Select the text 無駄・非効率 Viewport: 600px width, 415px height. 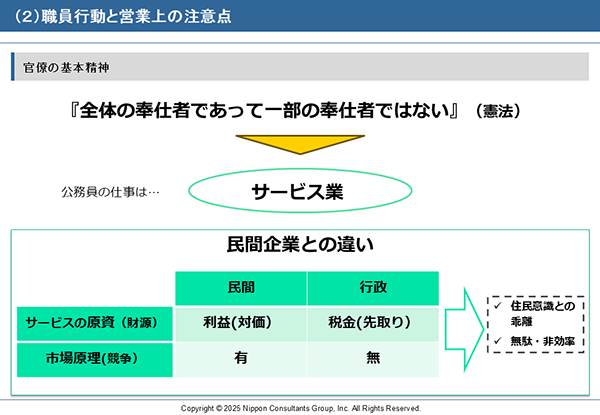click(543, 341)
